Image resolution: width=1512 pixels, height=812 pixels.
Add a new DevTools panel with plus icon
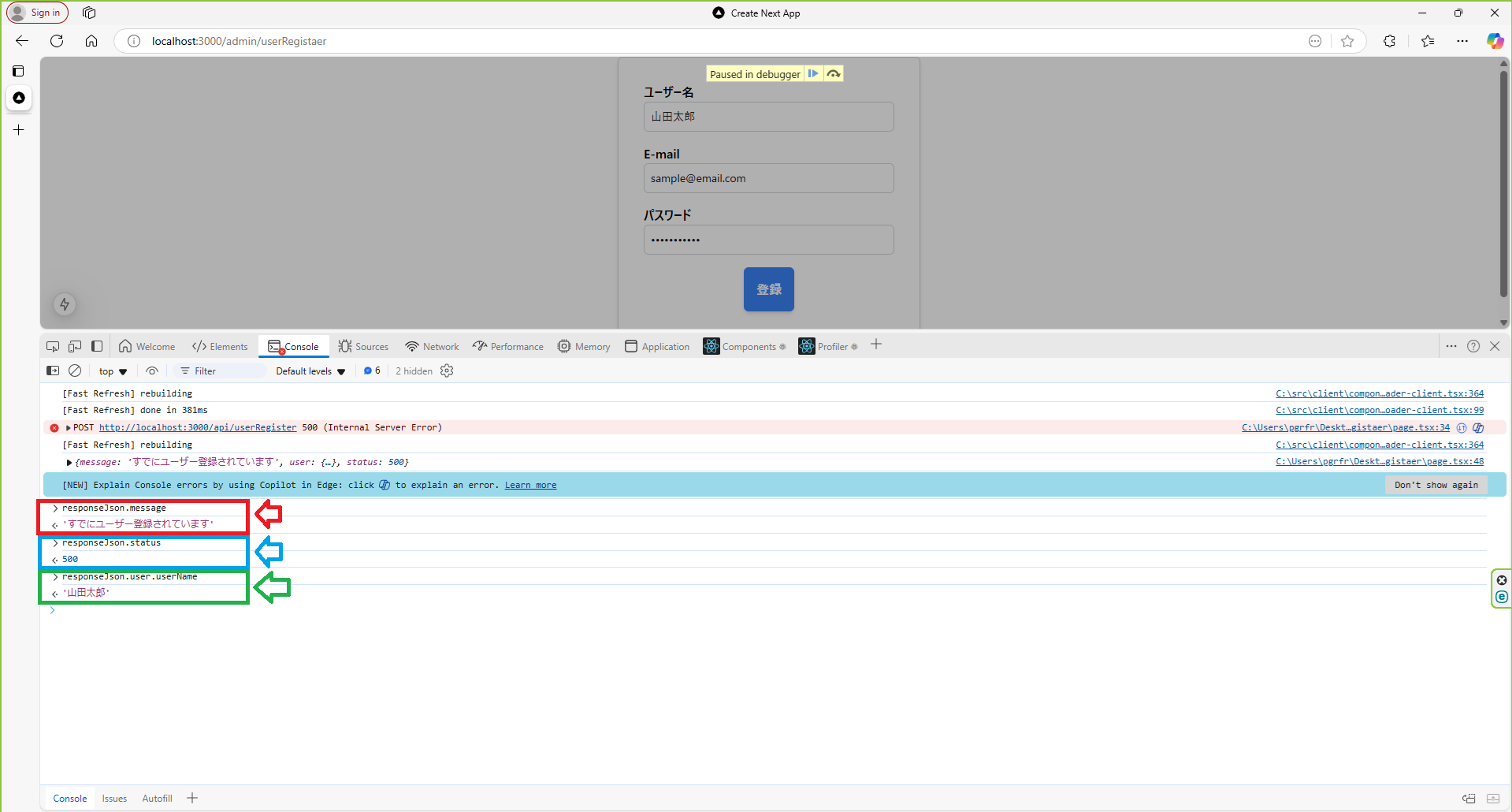tap(876, 345)
